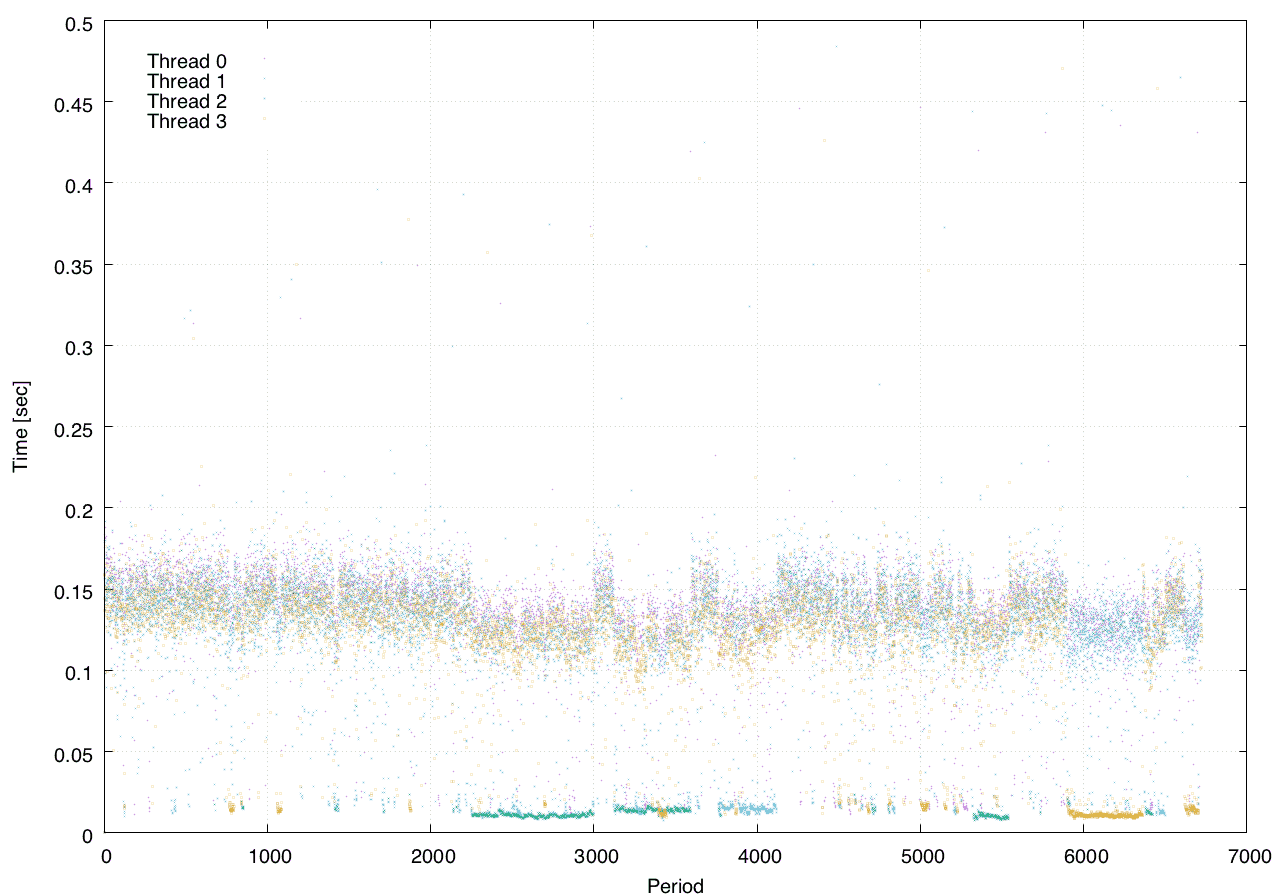Click y-axis tick label 0.1

(x=81, y=671)
